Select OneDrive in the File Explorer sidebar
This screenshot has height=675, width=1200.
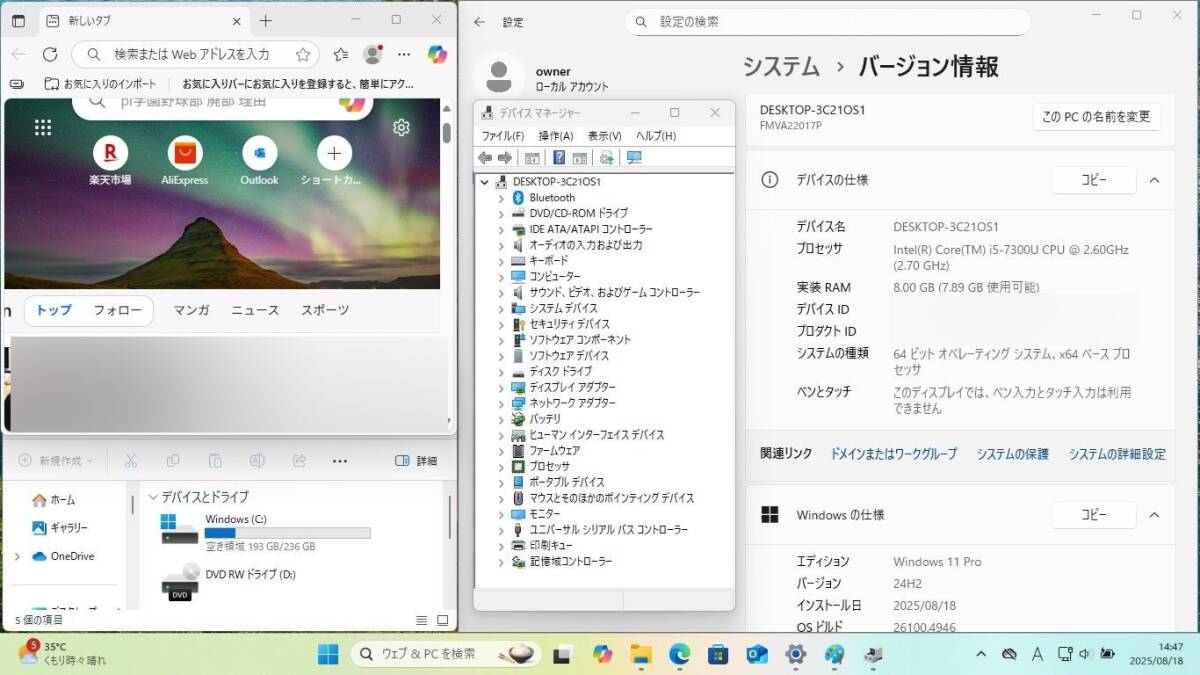(74, 556)
